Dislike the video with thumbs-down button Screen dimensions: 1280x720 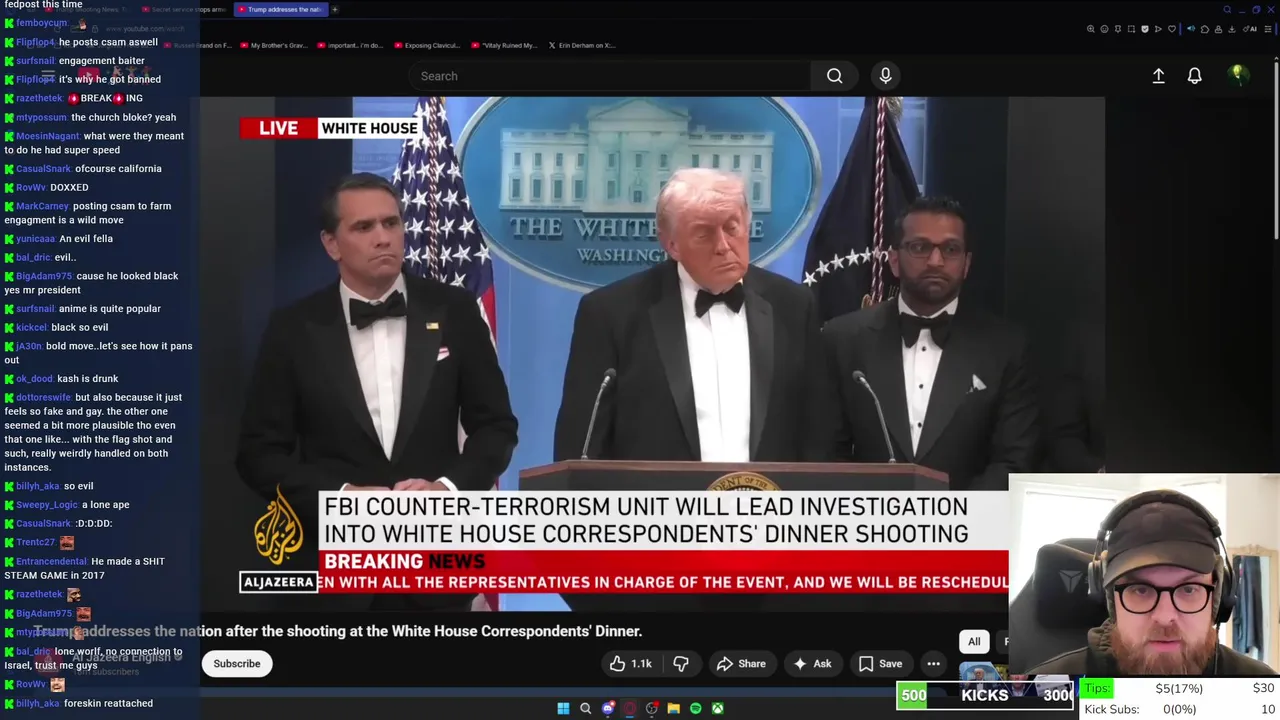click(681, 664)
